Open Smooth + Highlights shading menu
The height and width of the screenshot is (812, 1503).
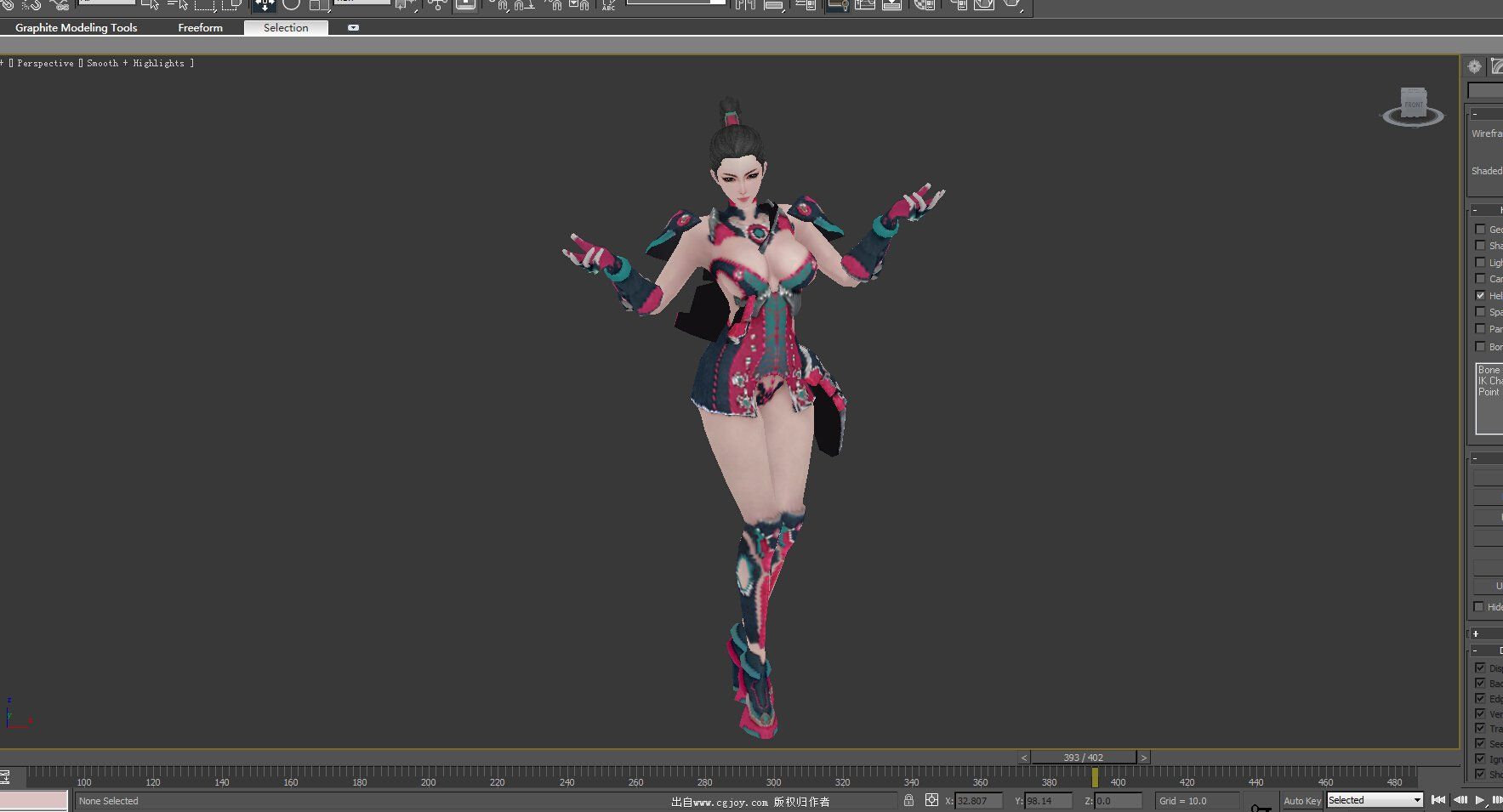point(135,63)
